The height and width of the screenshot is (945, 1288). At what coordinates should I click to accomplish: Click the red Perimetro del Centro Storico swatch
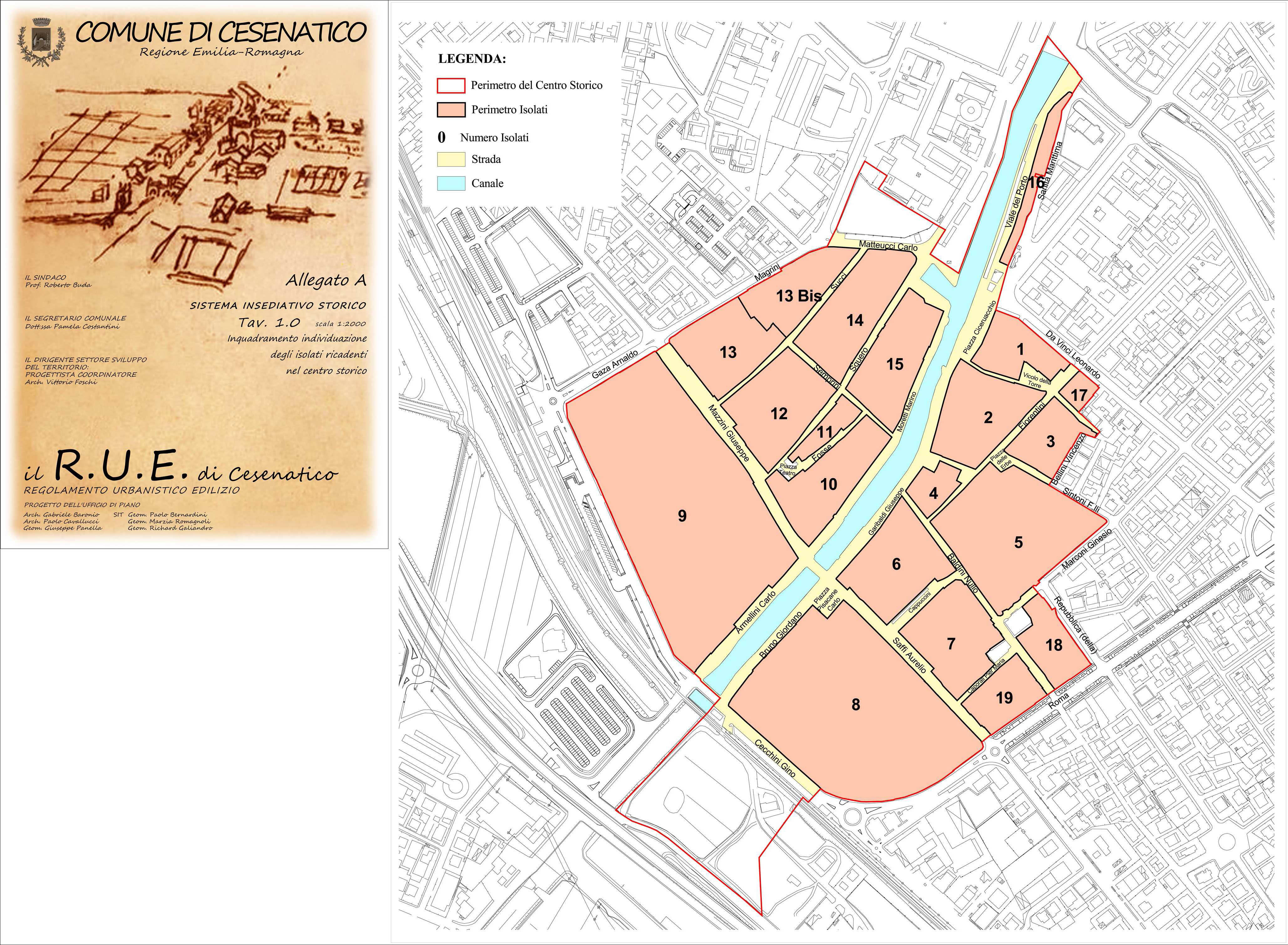(x=451, y=85)
